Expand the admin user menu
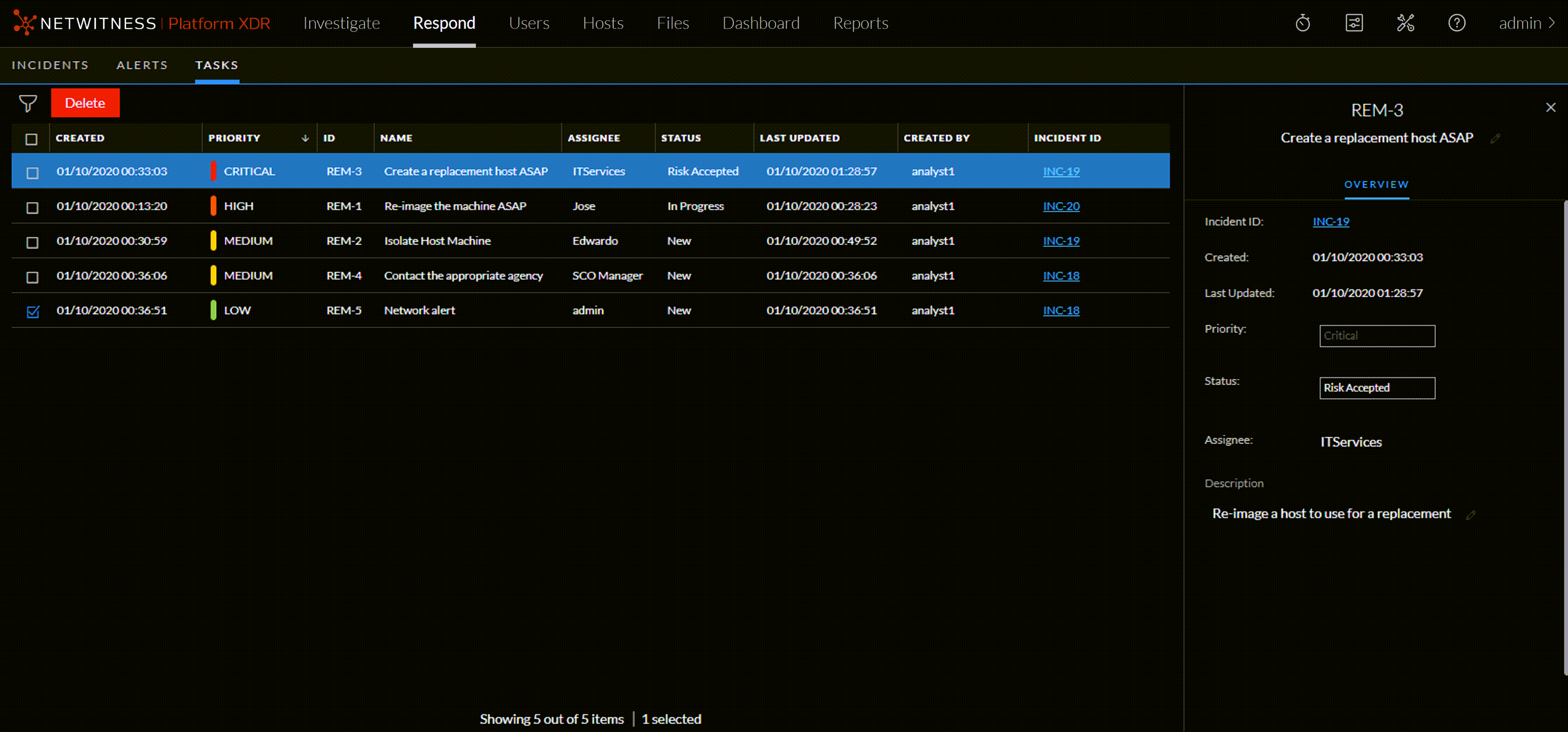The image size is (1568, 732). point(1526,23)
